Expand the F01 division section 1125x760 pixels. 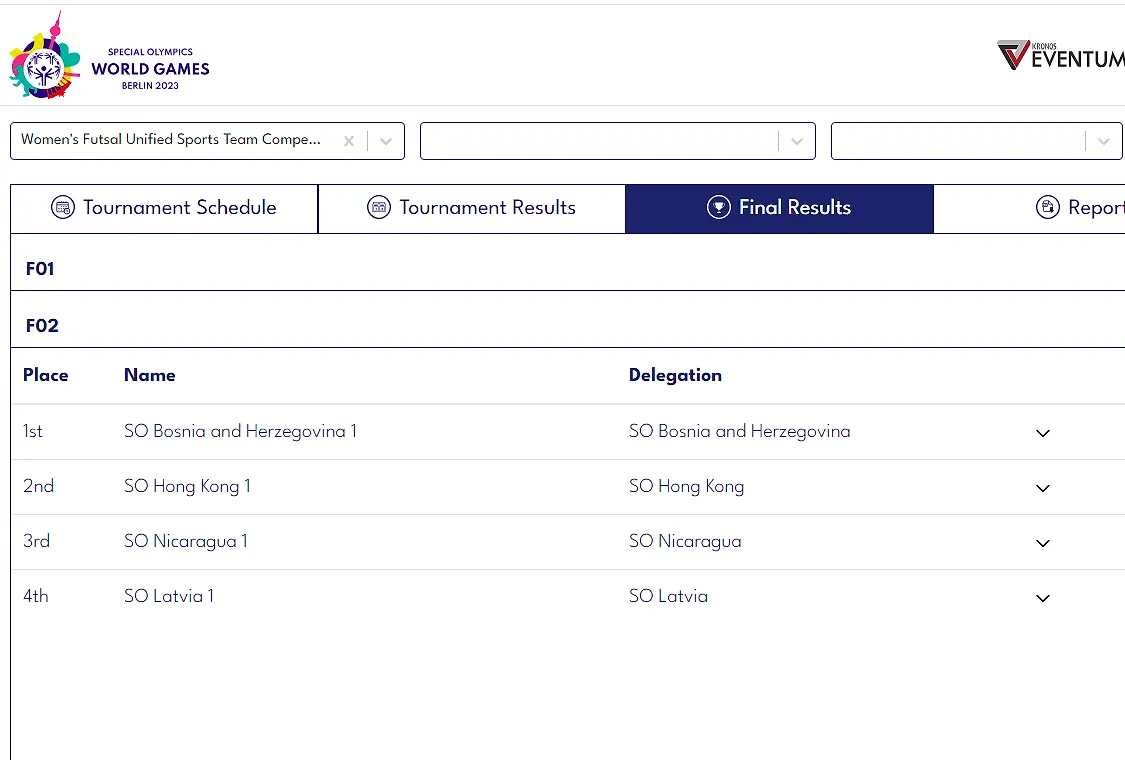pos(41,269)
